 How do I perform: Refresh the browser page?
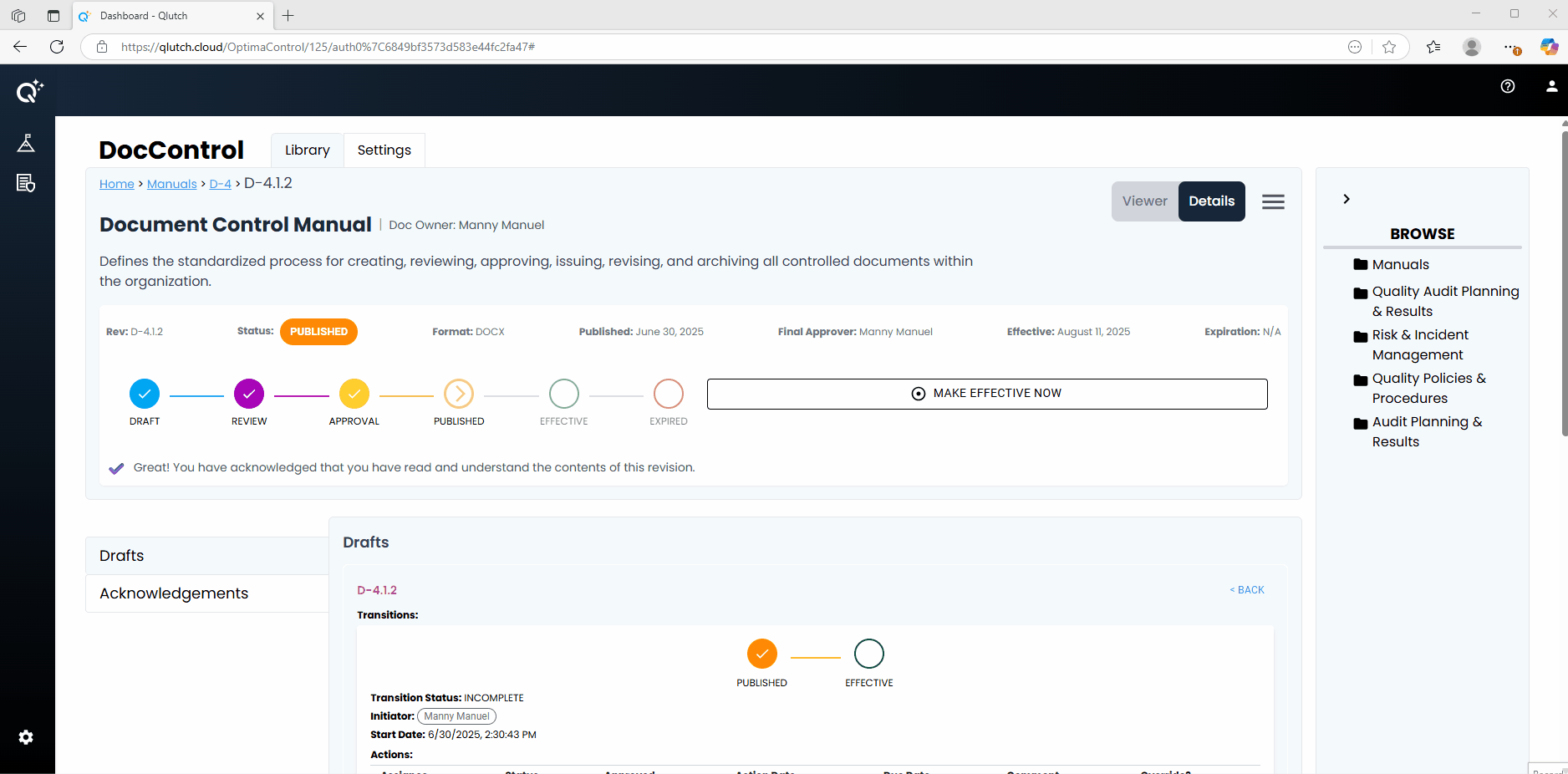point(57,47)
